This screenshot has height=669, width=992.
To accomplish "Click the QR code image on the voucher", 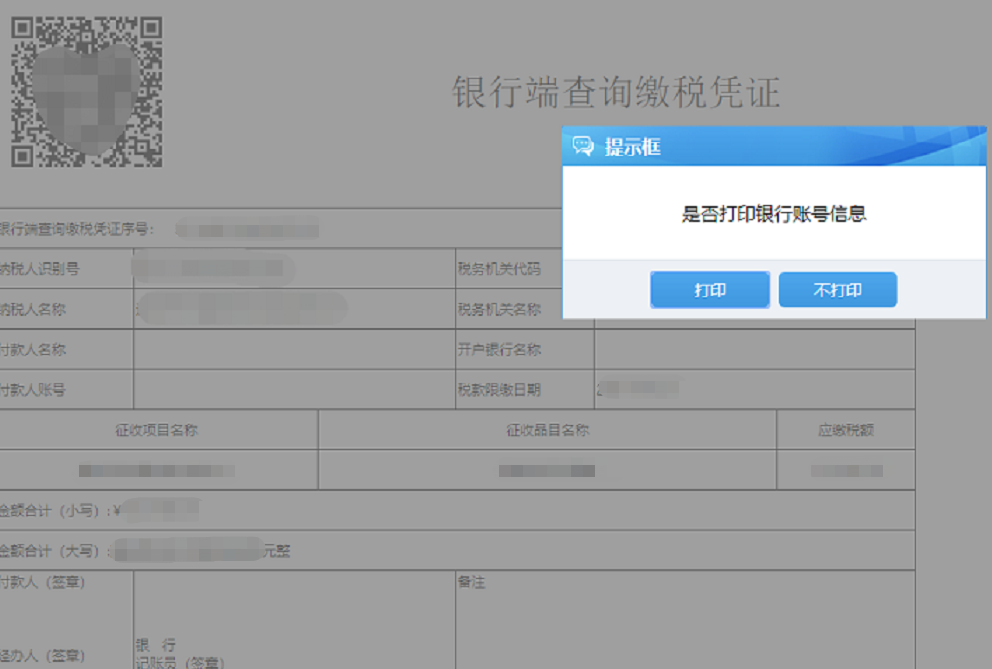I will click(87, 92).
